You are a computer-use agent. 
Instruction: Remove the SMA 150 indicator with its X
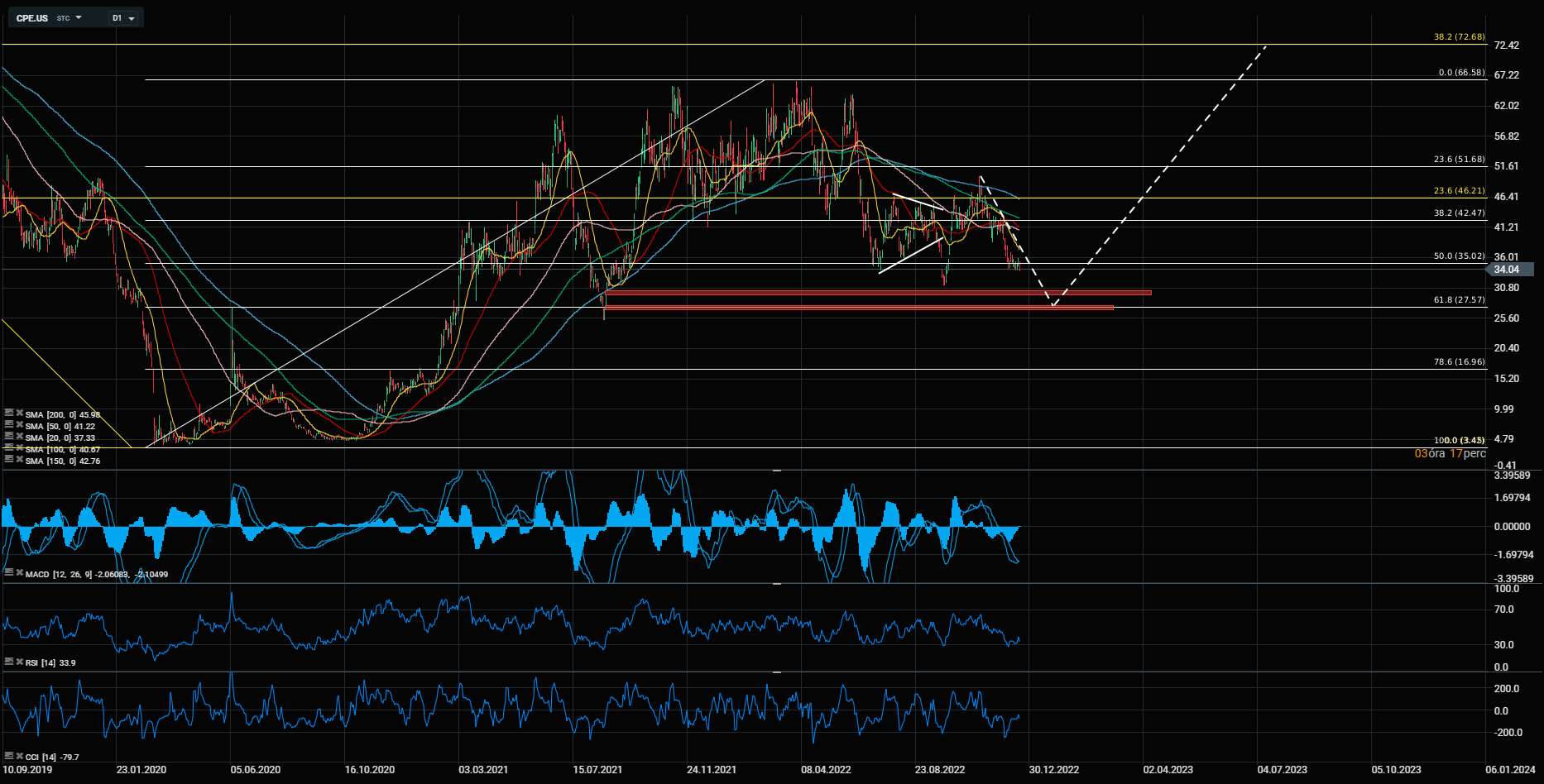19,459
